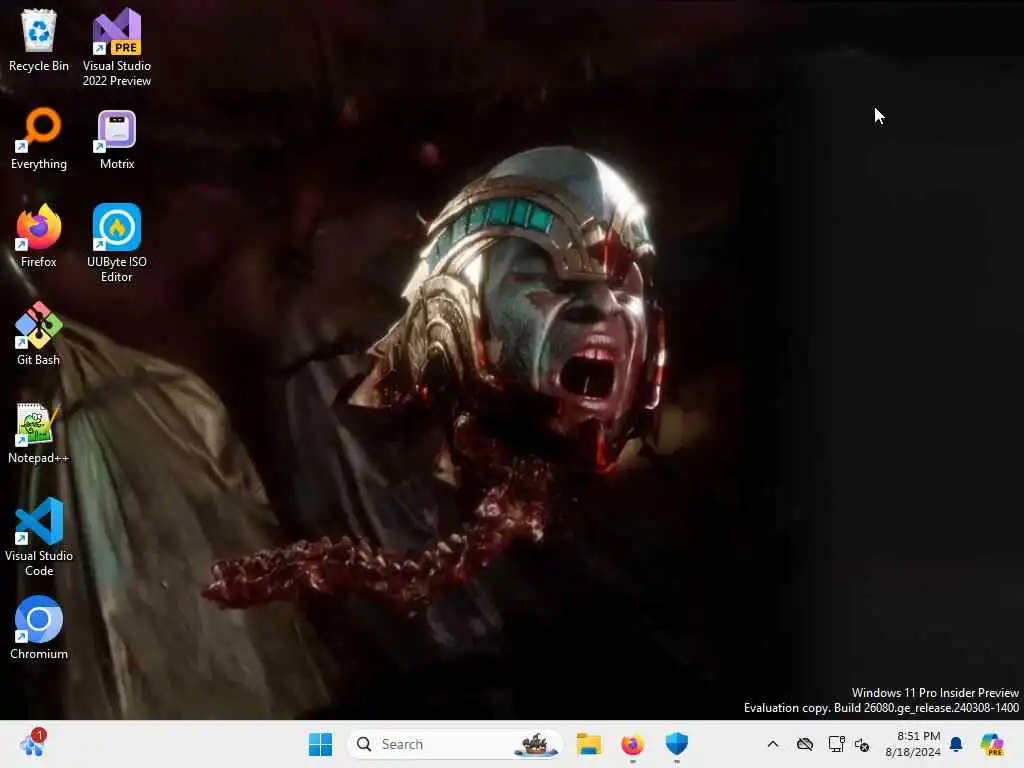The image size is (1024, 768).
Task: Launch Visual Studio Code from desktop
Action: 39,537
